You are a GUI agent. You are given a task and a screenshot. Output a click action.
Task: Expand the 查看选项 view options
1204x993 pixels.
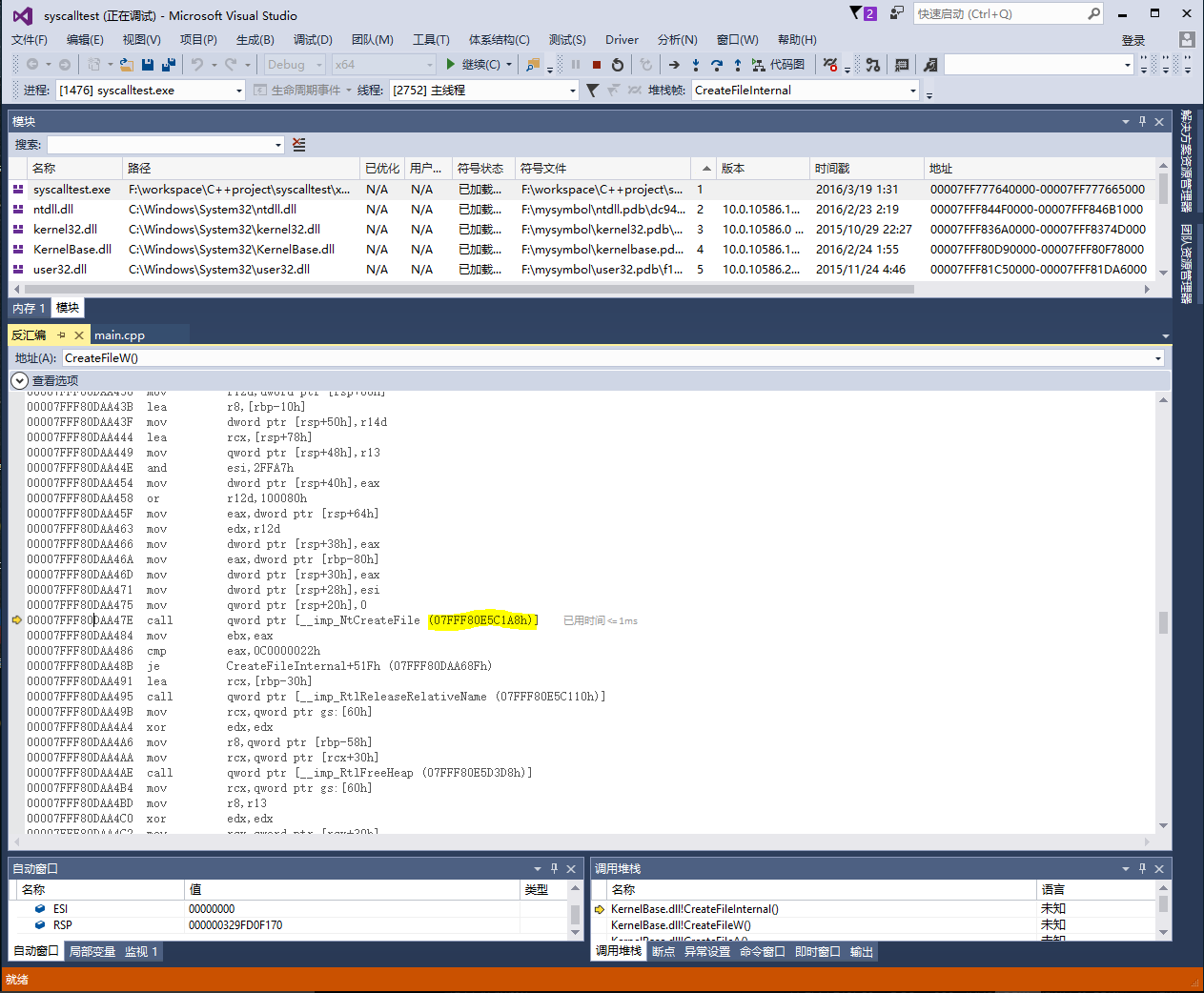(19, 380)
